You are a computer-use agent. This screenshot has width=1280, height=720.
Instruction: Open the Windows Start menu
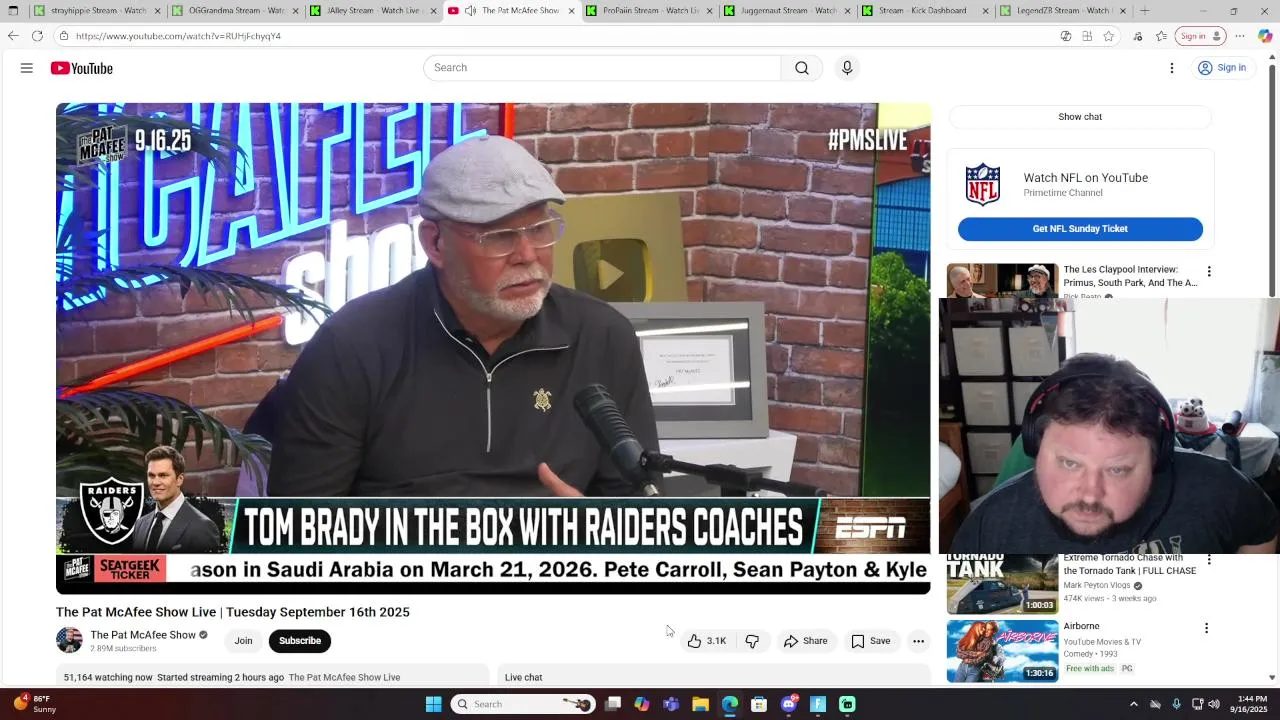(x=433, y=704)
